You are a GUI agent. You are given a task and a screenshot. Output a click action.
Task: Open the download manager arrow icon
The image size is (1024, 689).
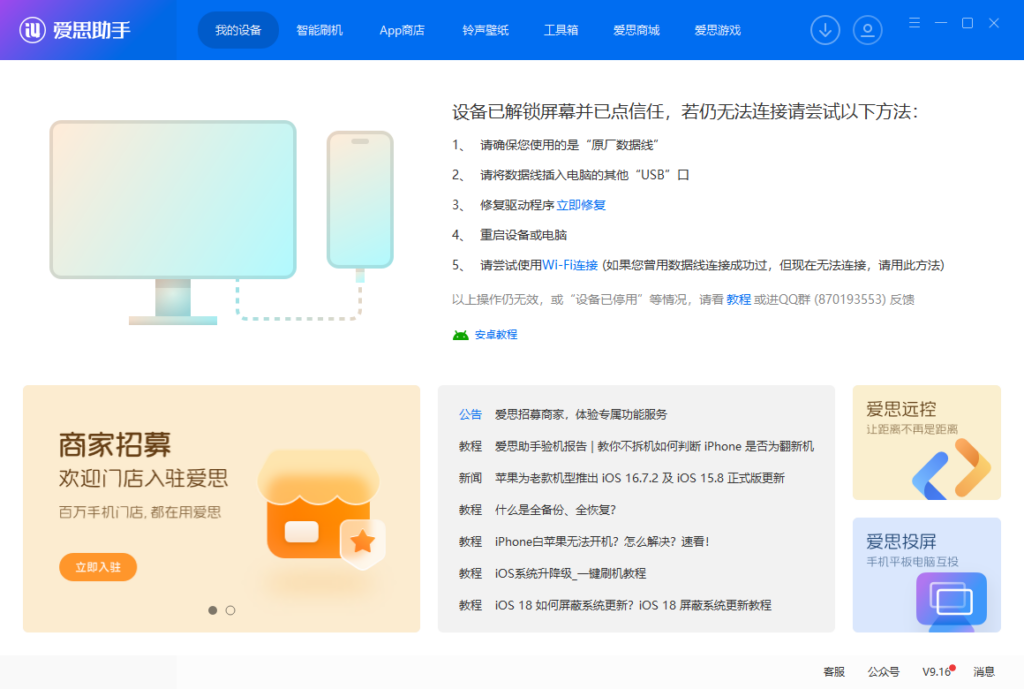825,30
